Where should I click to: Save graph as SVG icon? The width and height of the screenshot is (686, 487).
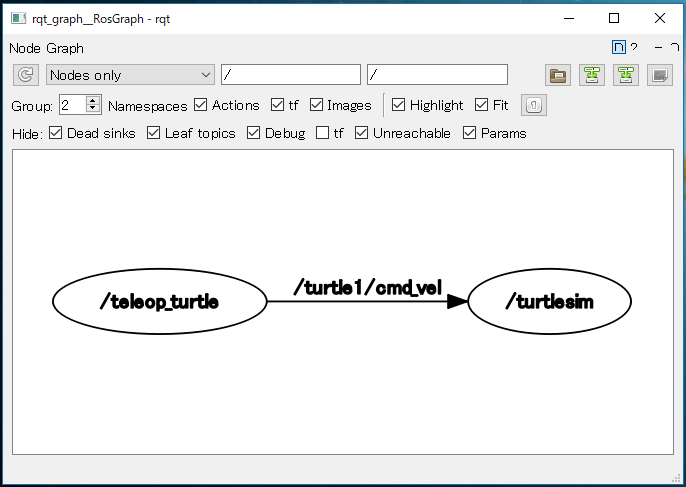click(626, 75)
